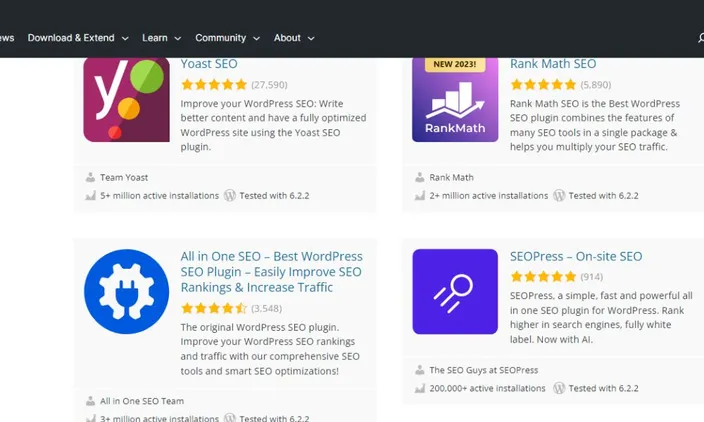The image size is (704, 422).
Task: Click The SEO Guys at SEOPress author name
Action: pyautogui.click(x=484, y=370)
